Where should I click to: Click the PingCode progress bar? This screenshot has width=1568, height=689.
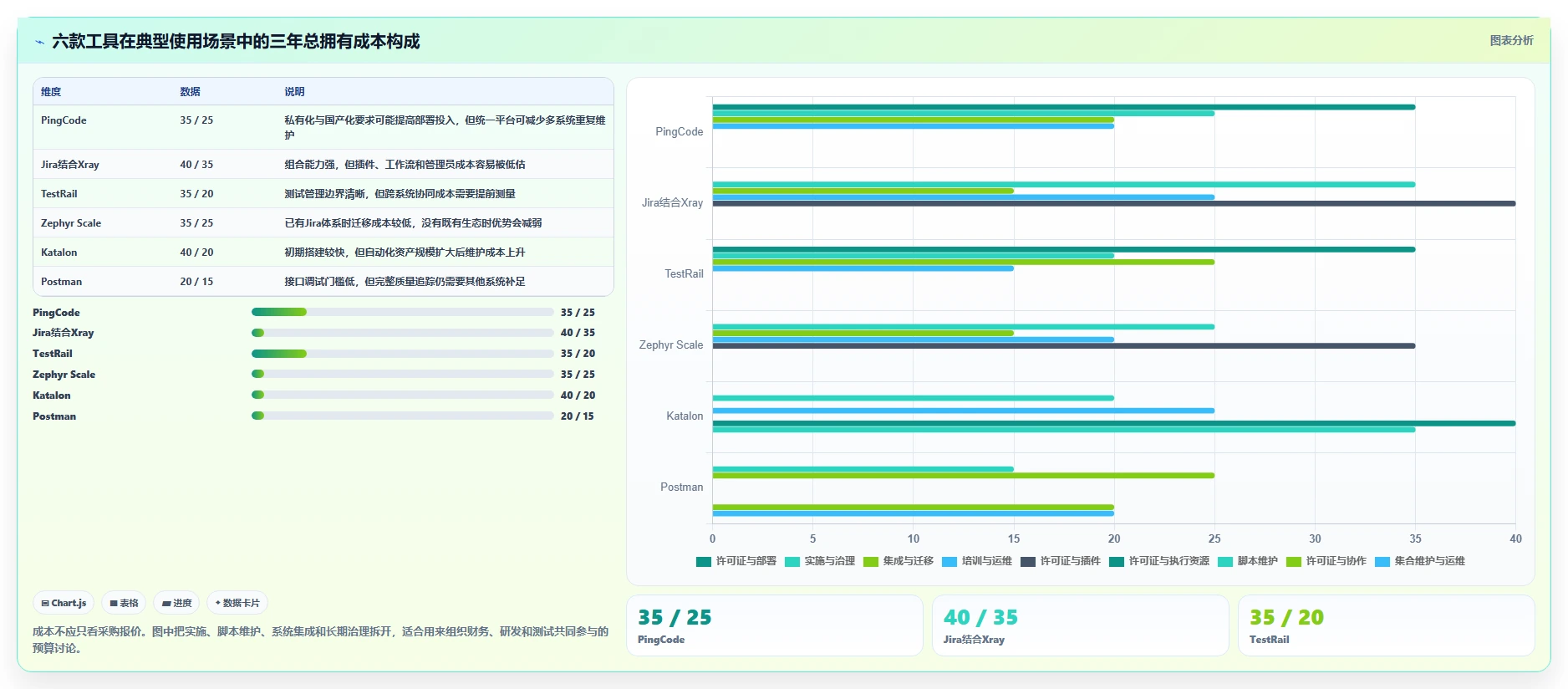(402, 312)
